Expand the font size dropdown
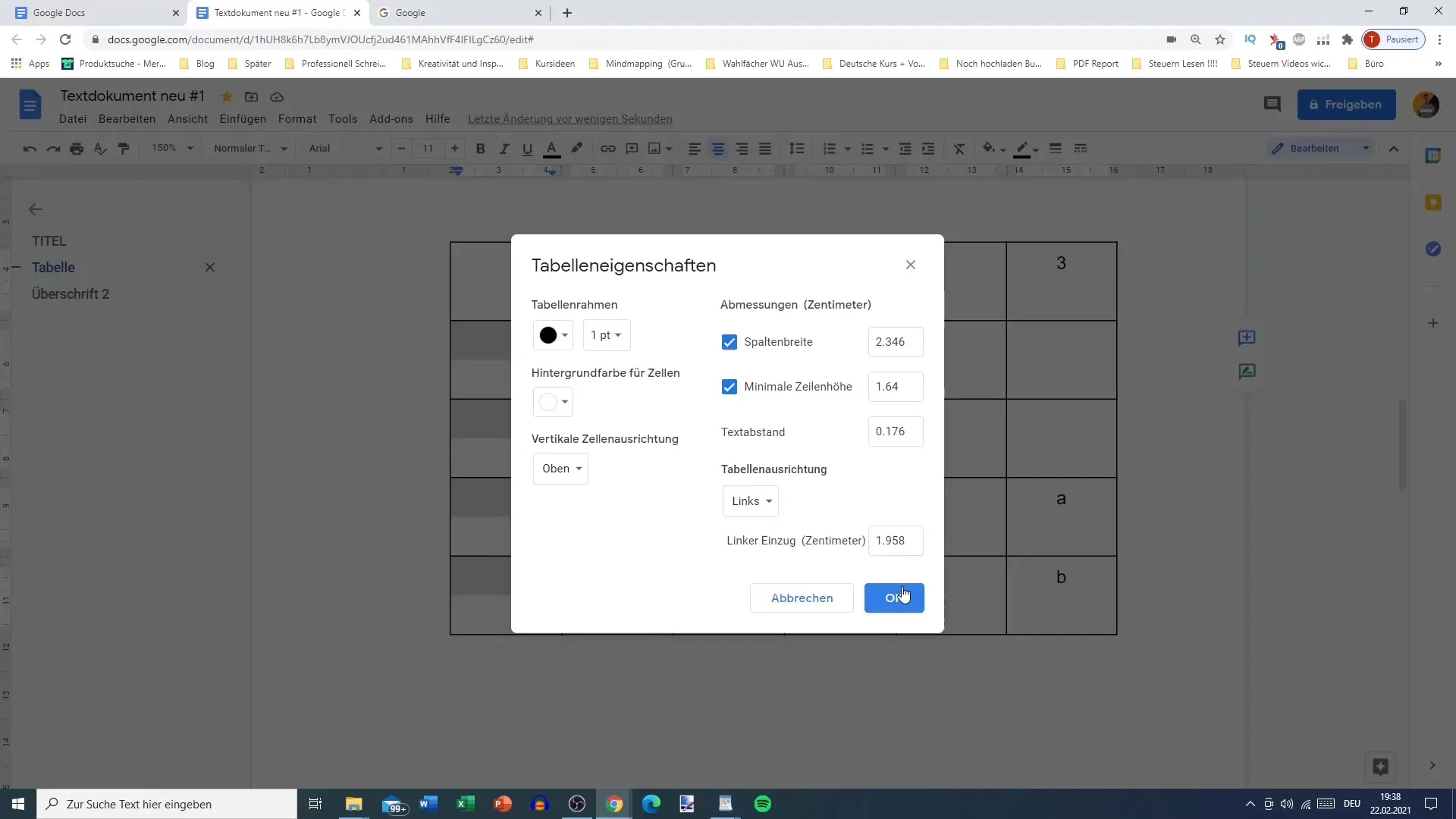The width and height of the screenshot is (1456, 819). [x=428, y=148]
